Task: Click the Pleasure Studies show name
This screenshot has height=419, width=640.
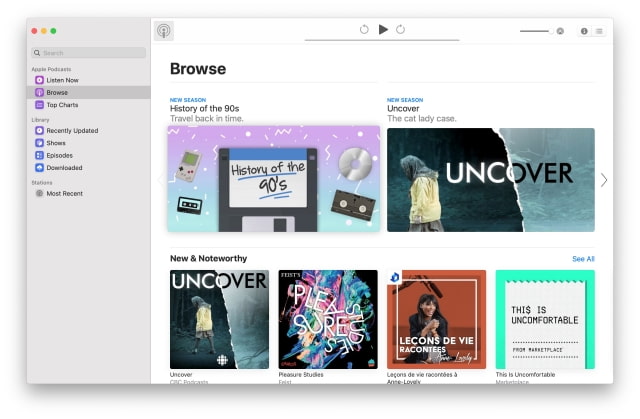Action: (301, 375)
